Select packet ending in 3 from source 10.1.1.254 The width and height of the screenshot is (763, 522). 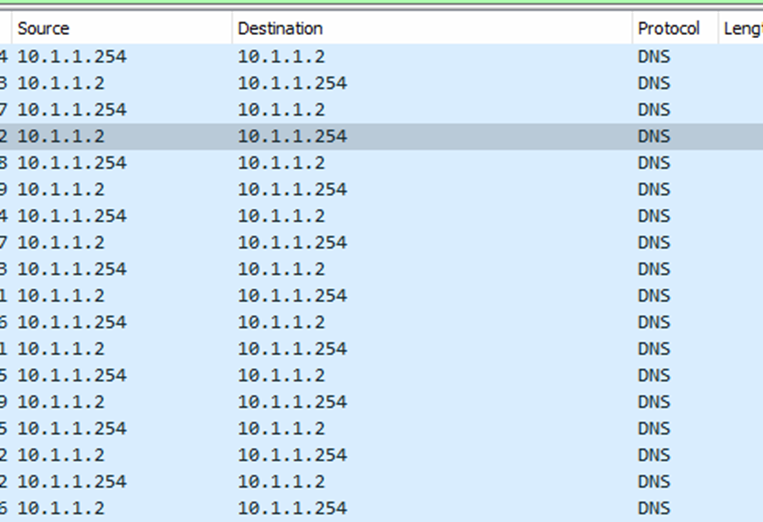(x=71, y=269)
